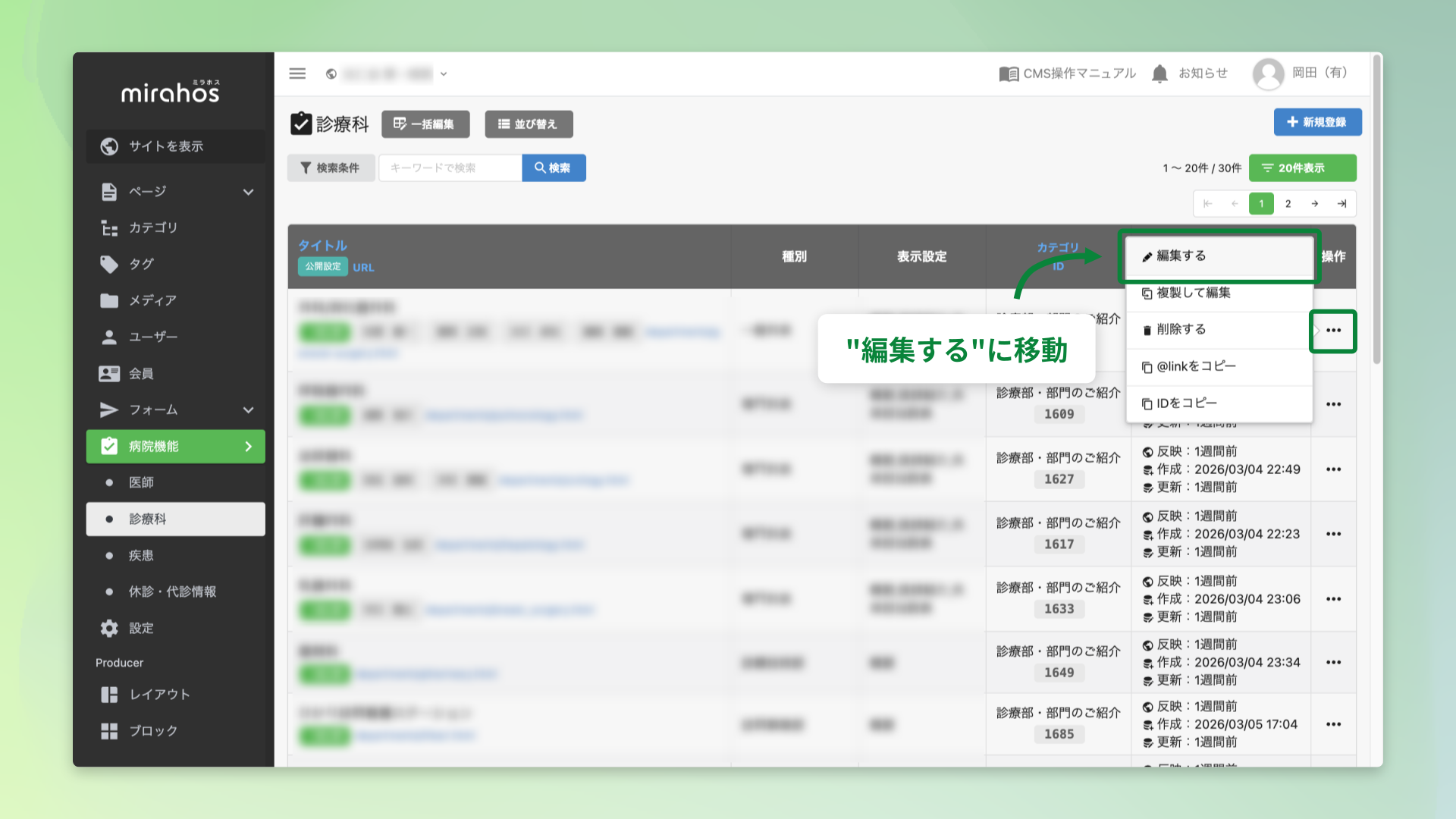Open 医師 submenu item
The height and width of the screenshot is (819, 1456).
pyautogui.click(x=176, y=482)
